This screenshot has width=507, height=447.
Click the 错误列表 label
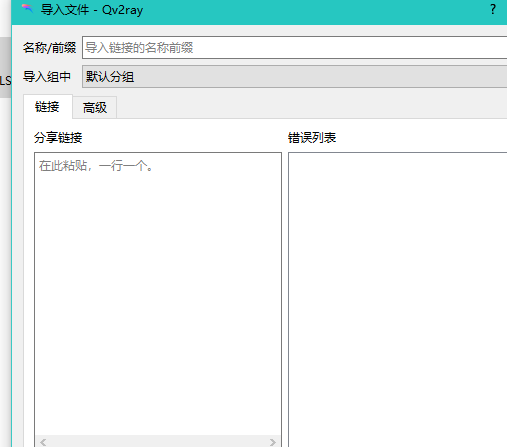pos(312,138)
